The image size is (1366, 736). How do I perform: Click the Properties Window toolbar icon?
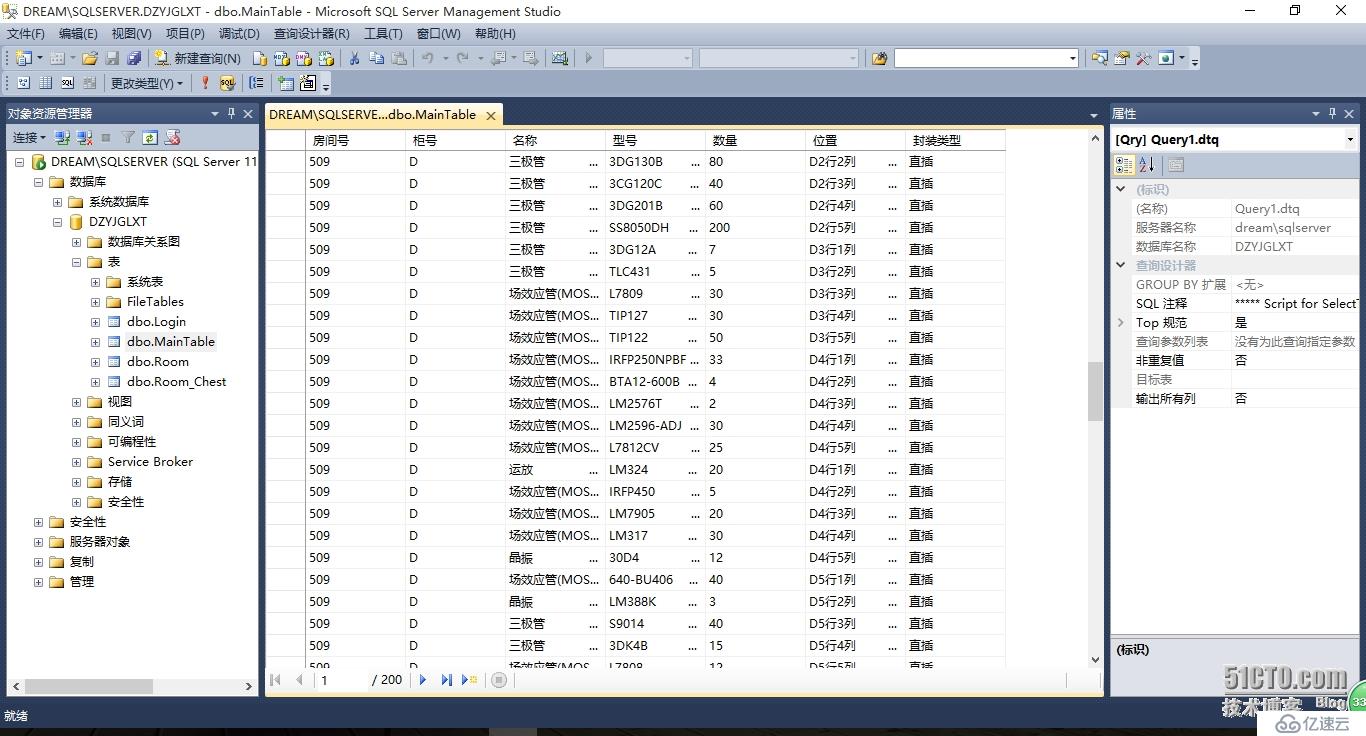coord(1122,58)
